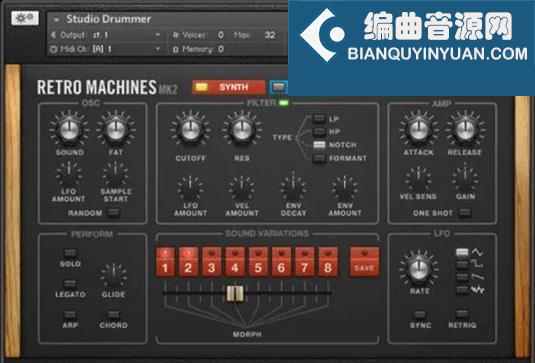Select sound variation 3
The width and height of the screenshot is (535, 363).
coord(212,261)
